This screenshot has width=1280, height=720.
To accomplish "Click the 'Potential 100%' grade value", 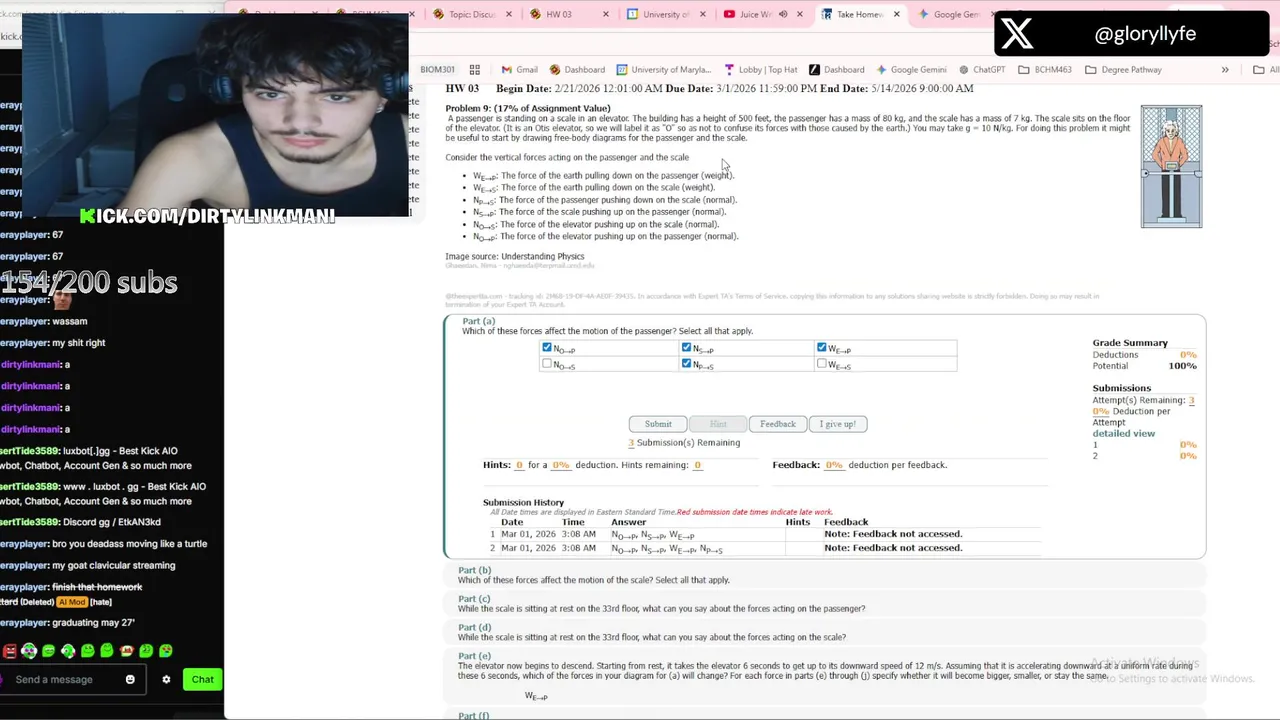I will 1182,366.
